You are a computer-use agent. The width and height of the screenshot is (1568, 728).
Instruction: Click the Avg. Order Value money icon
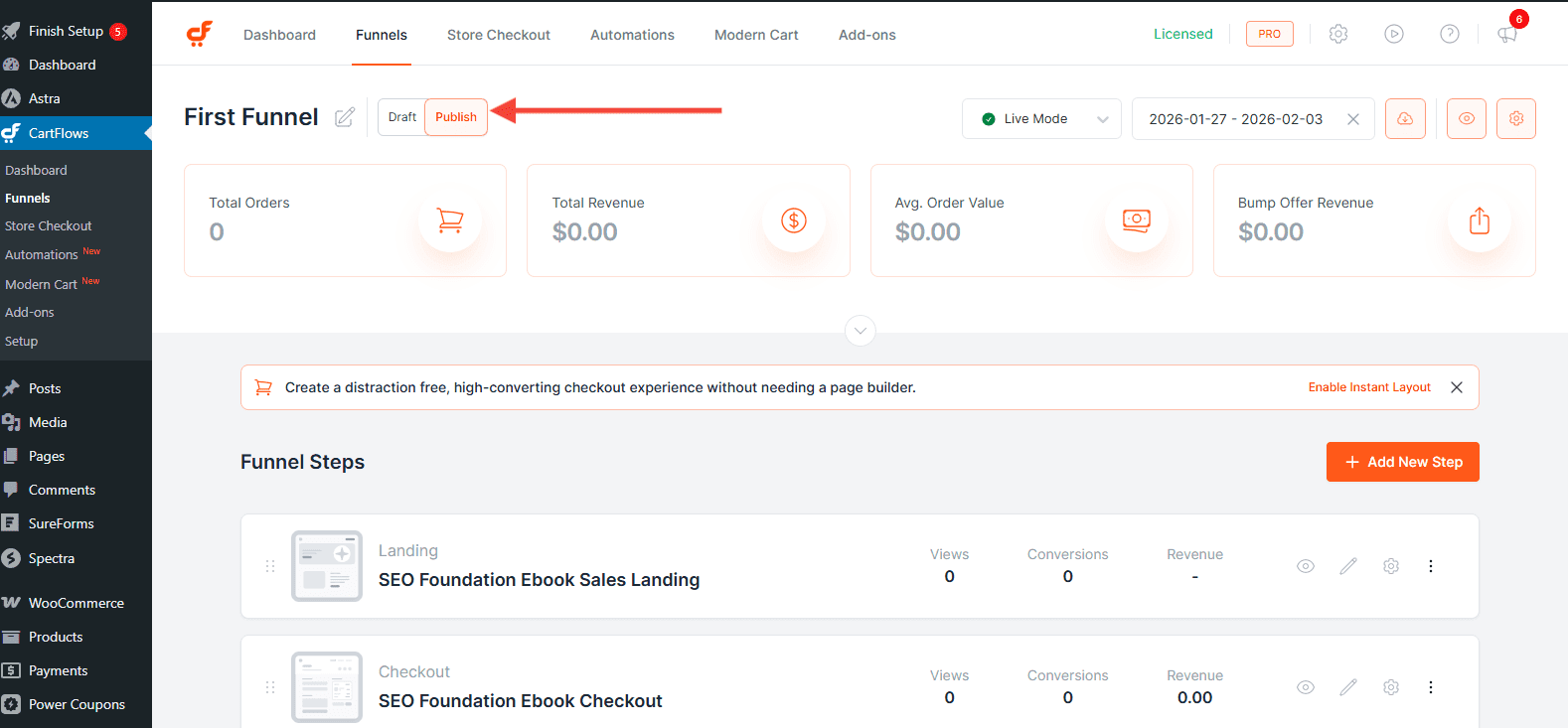click(x=1137, y=220)
